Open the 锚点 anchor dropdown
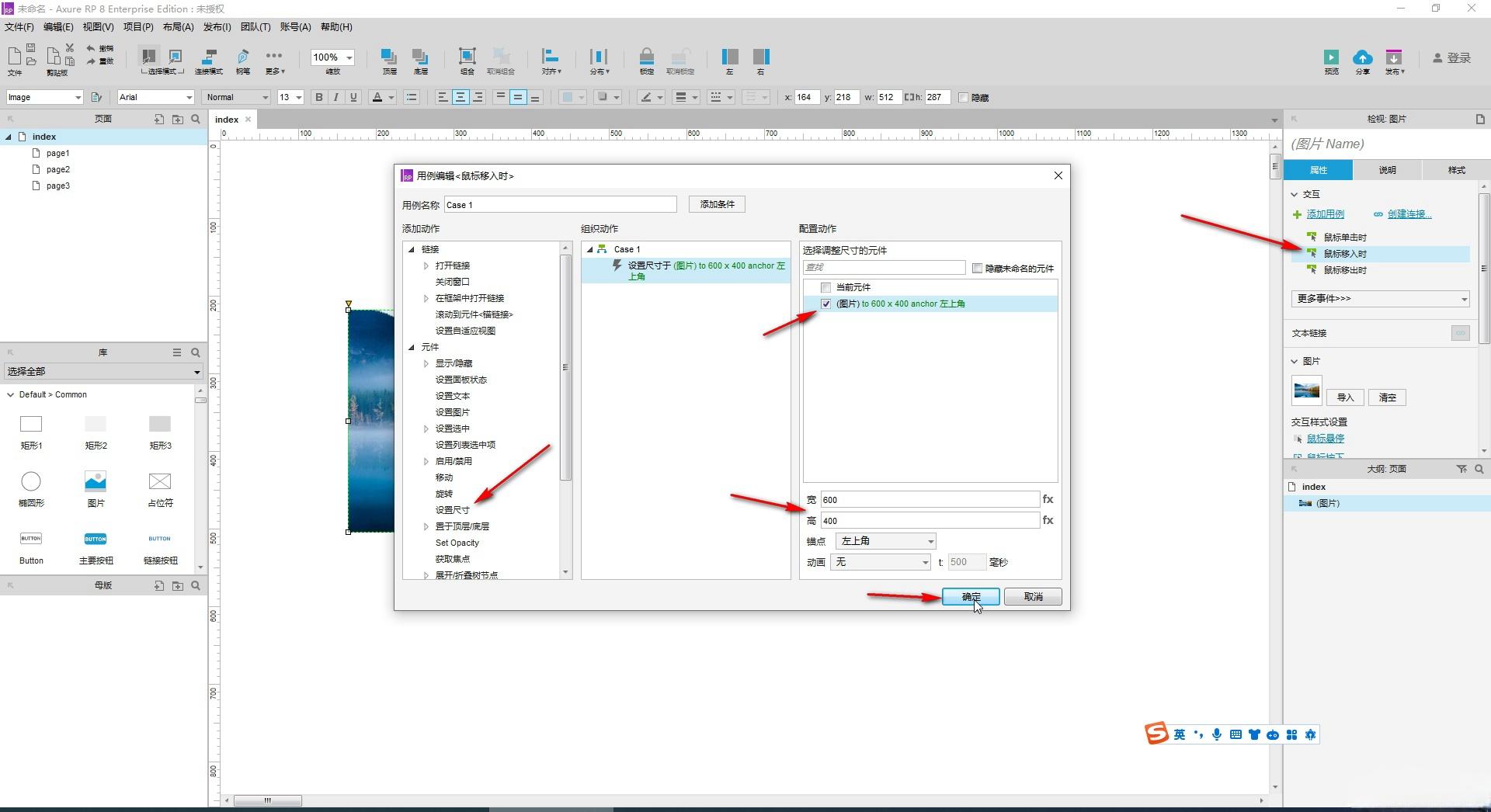Image resolution: width=1491 pixels, height=812 pixels. [x=885, y=540]
